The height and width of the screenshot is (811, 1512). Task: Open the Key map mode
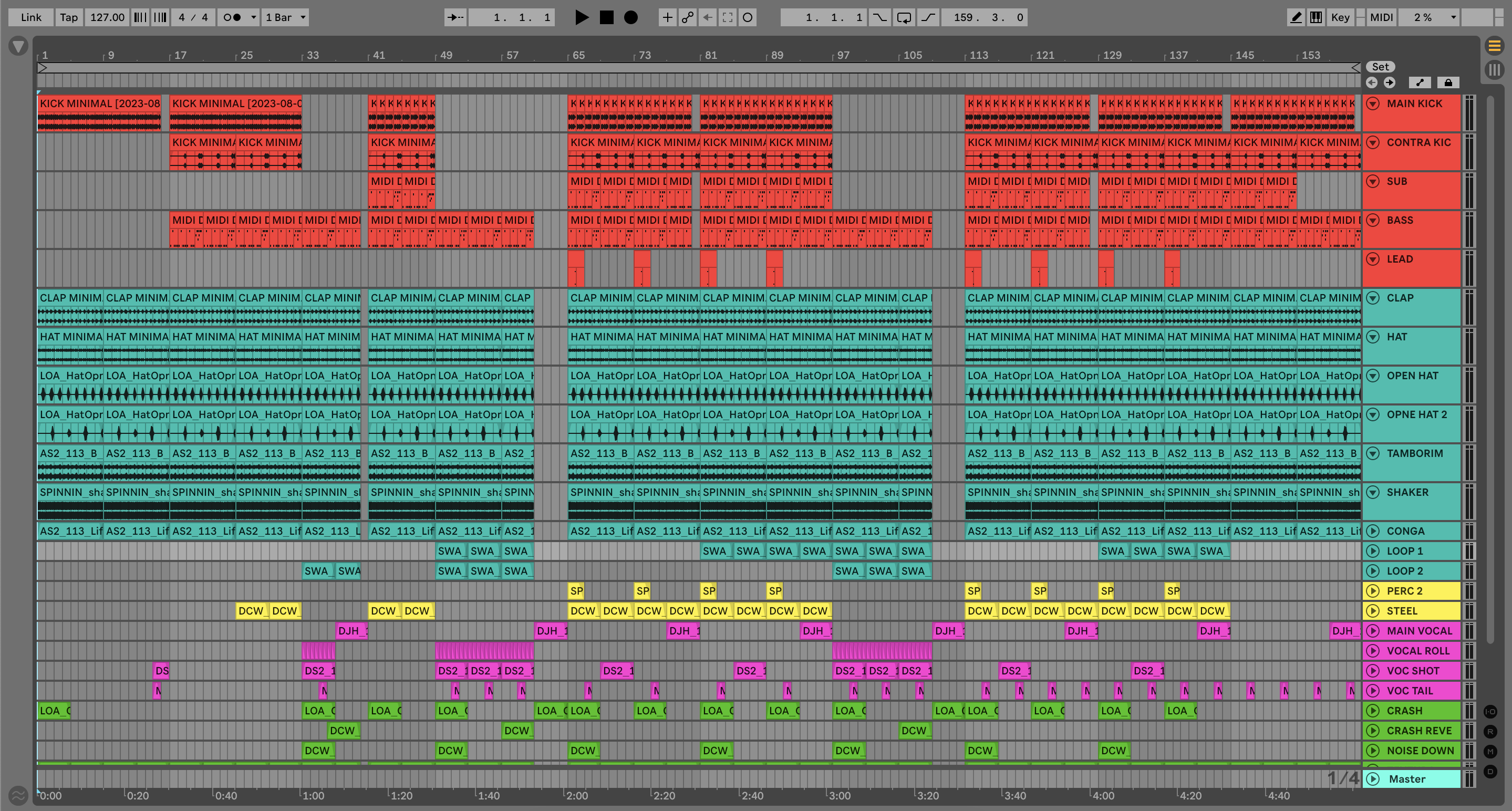click(x=1340, y=17)
